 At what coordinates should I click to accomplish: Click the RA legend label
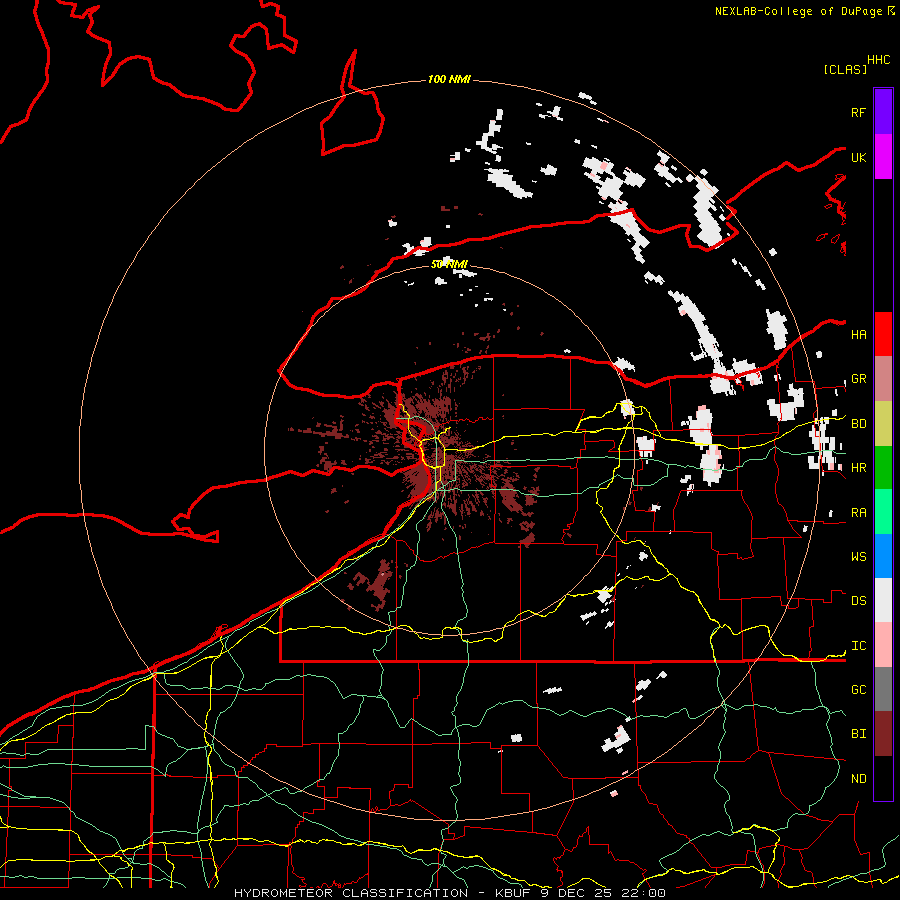(x=858, y=513)
